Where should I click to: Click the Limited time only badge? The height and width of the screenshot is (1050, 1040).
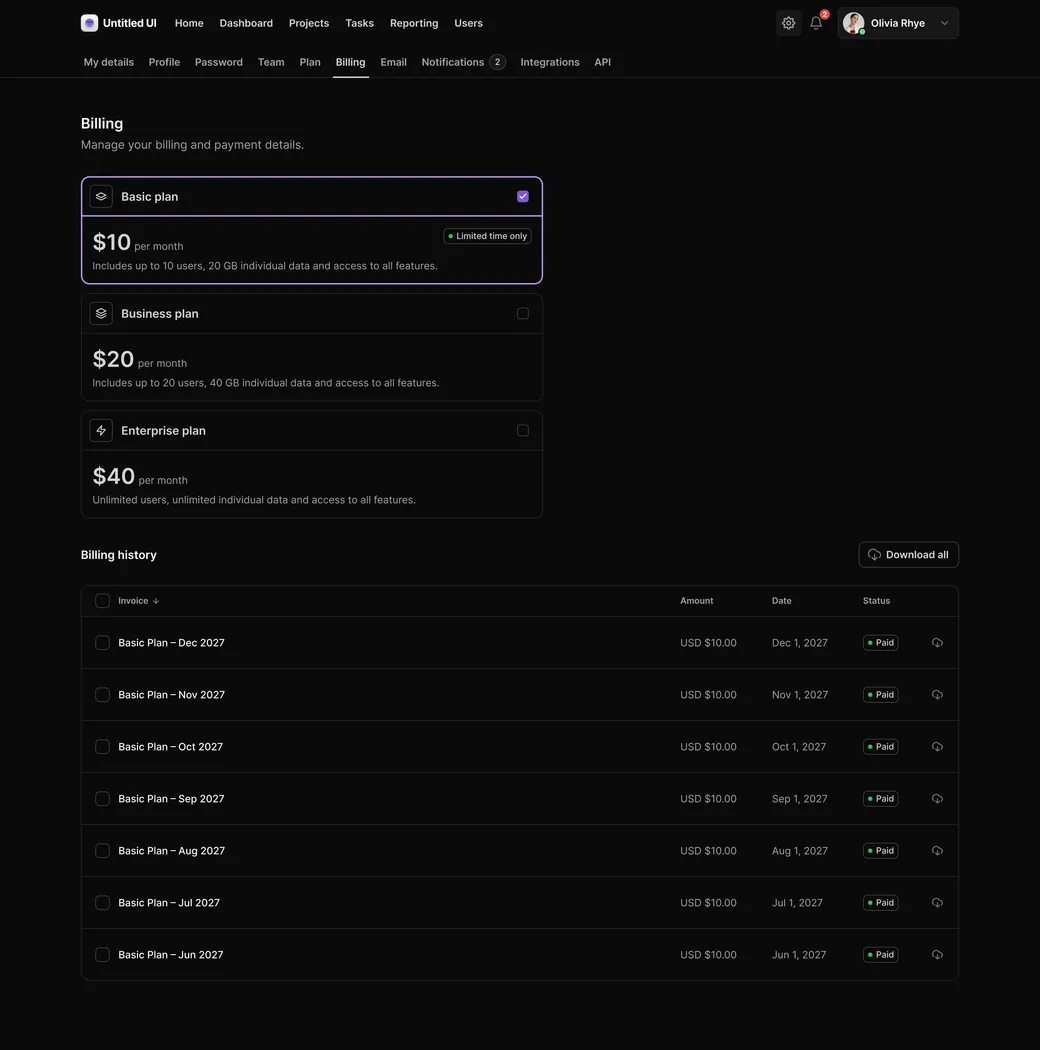pyautogui.click(x=488, y=236)
